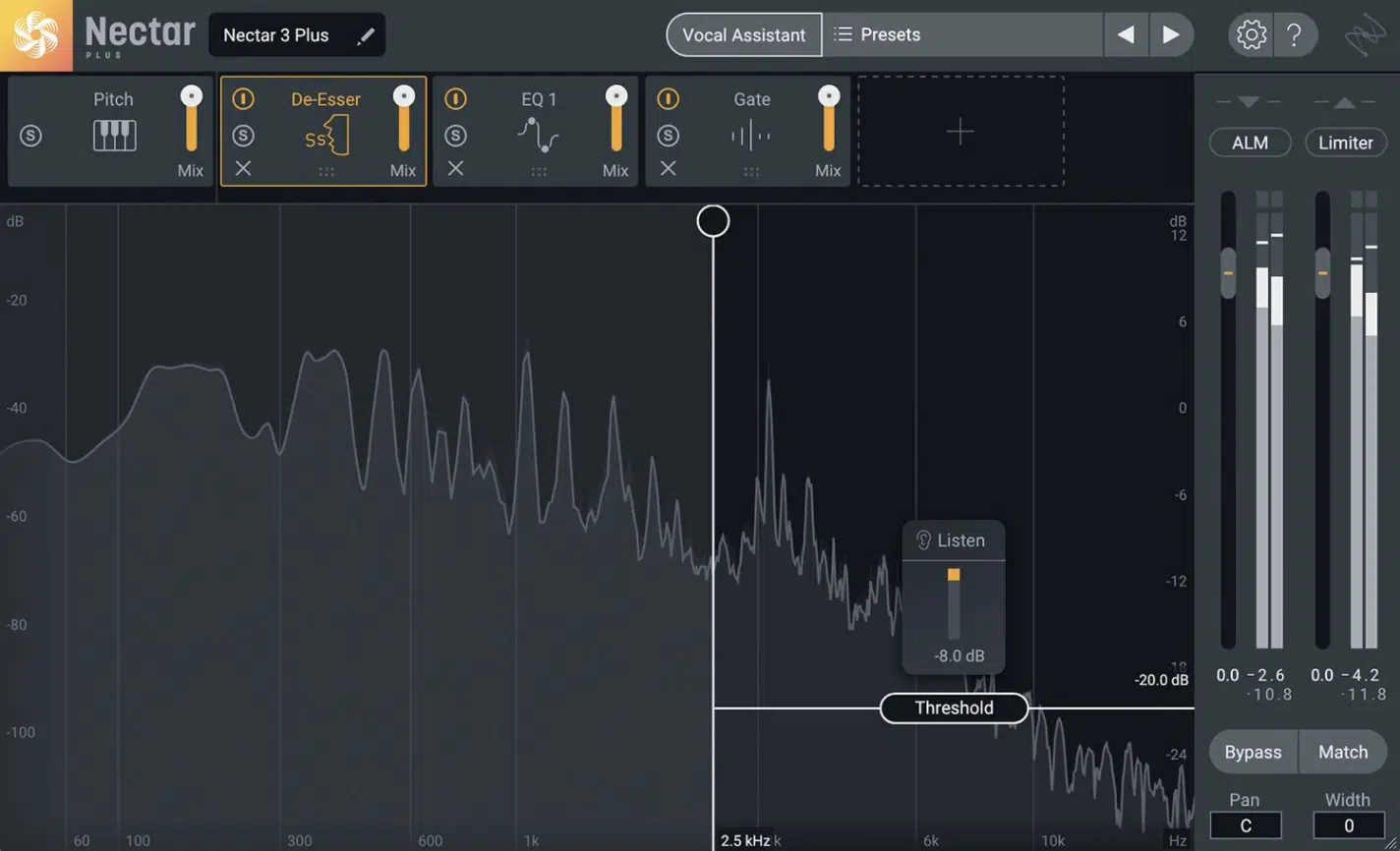This screenshot has width=1400, height=851.
Task: Toggle EQ 1 power button
Action: pyautogui.click(x=455, y=99)
